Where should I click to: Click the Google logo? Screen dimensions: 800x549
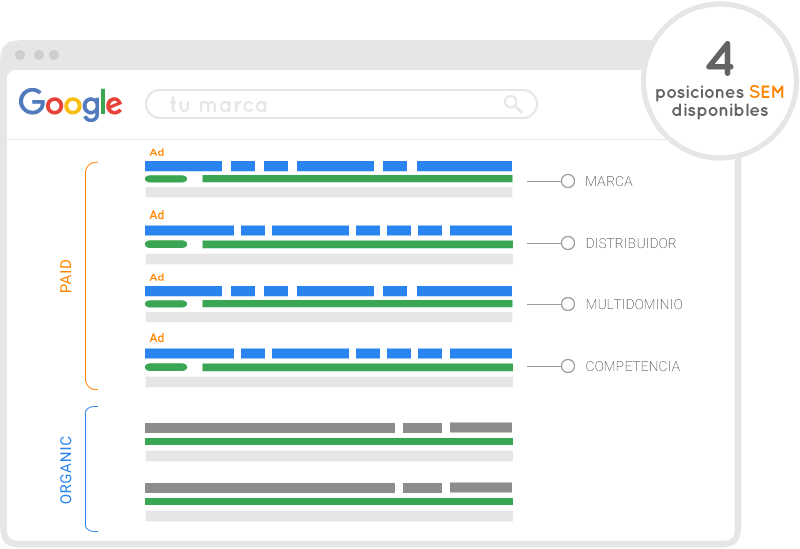[x=70, y=104]
